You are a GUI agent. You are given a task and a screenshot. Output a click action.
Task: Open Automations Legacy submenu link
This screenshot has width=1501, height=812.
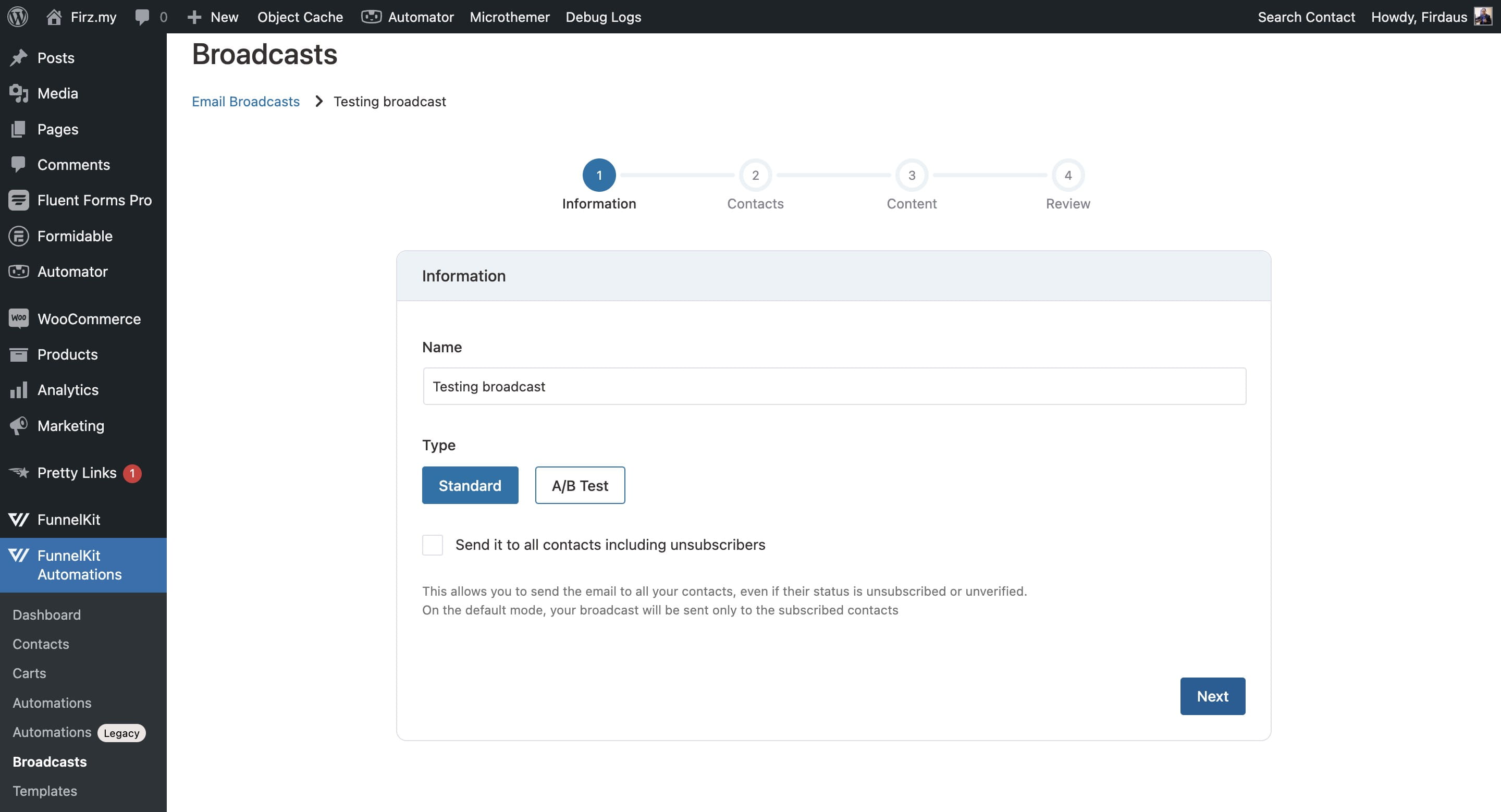click(79, 732)
